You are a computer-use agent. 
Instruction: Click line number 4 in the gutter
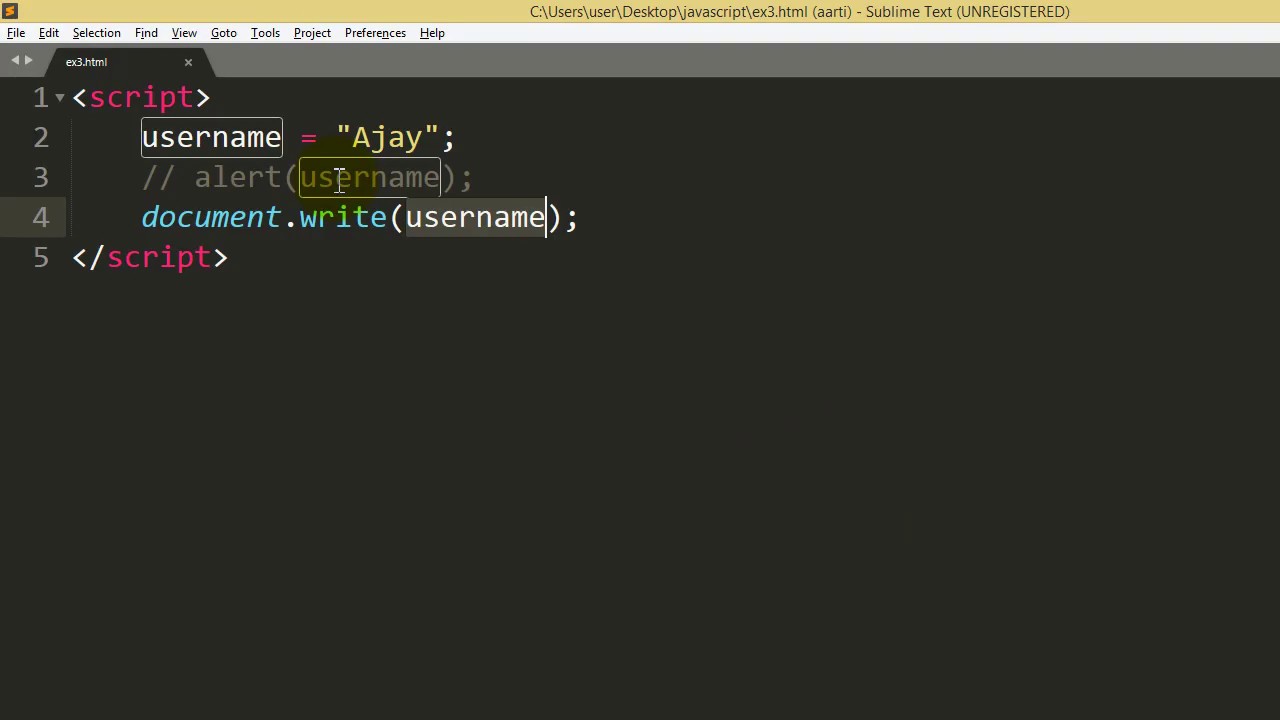[41, 217]
